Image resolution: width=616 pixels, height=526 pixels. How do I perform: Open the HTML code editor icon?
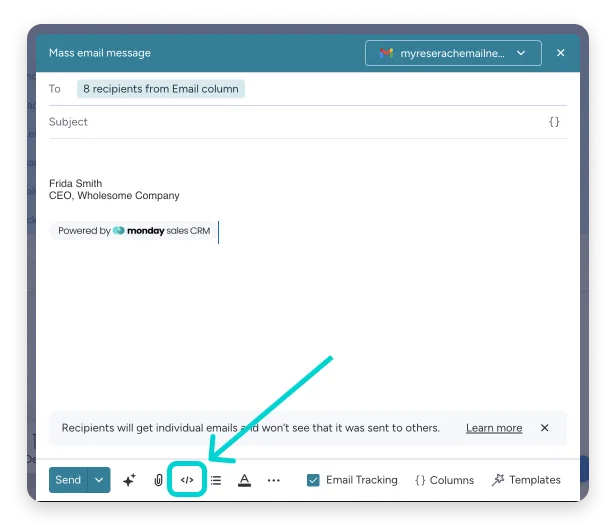(187, 480)
